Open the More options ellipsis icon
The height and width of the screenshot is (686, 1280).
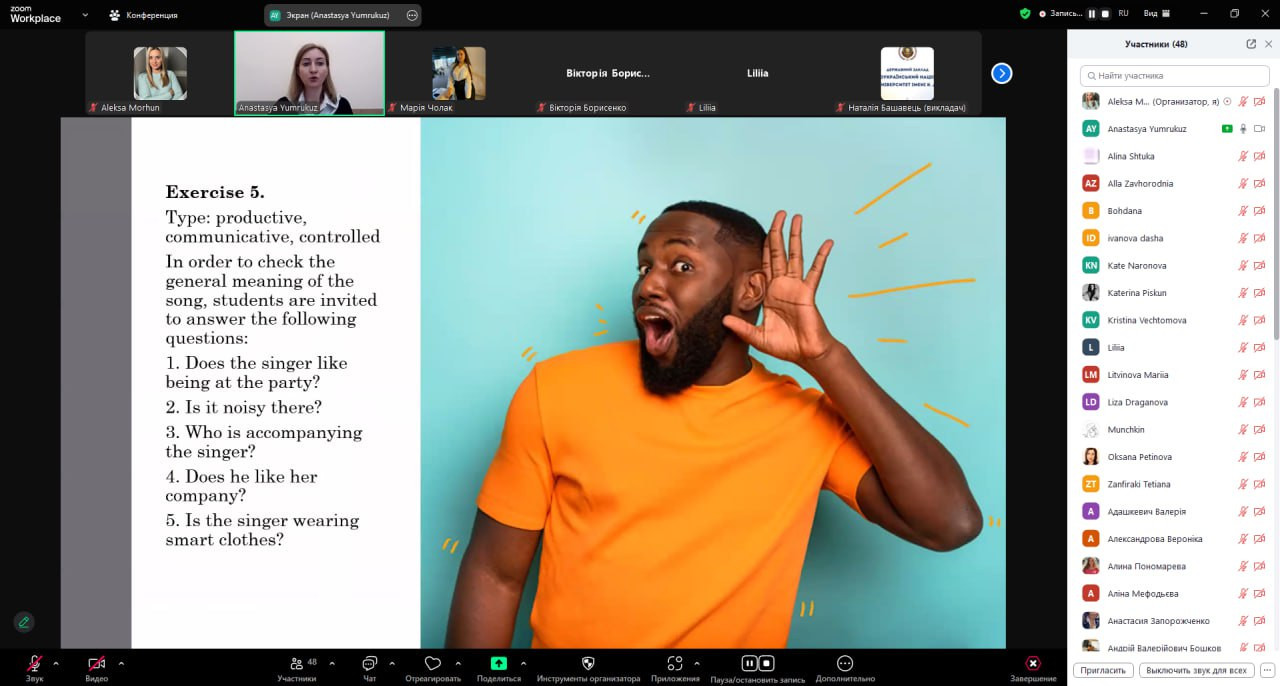pyautogui.click(x=845, y=663)
